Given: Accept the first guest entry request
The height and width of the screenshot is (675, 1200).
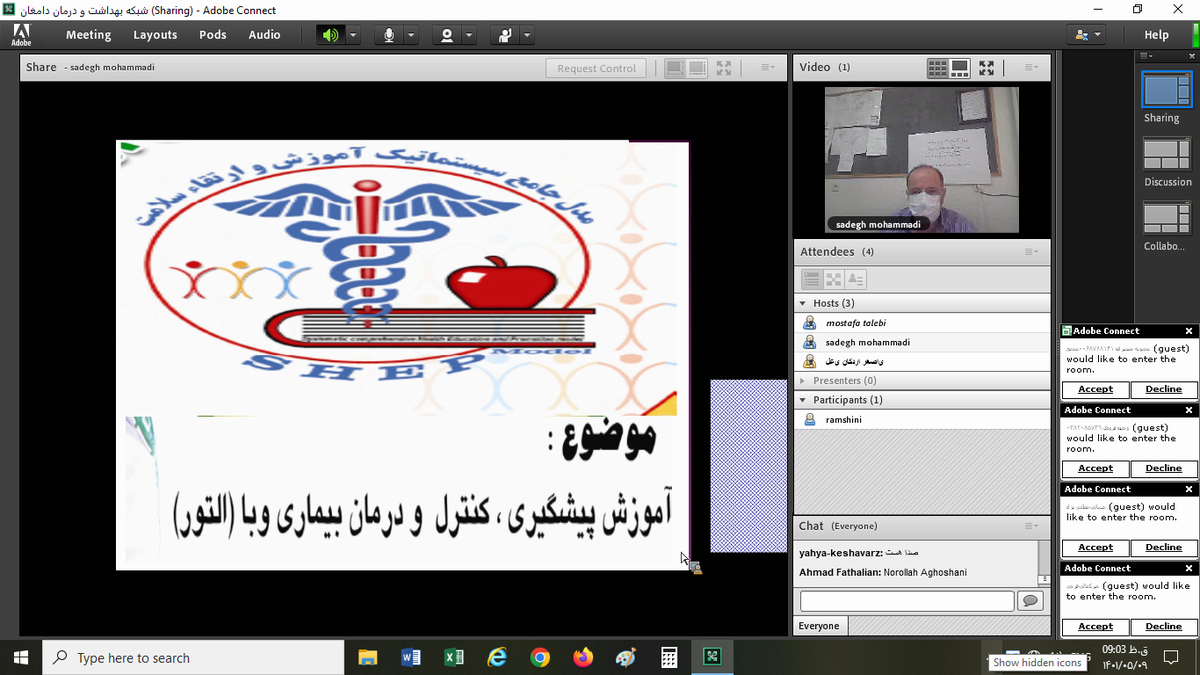Looking at the screenshot, I should [x=1095, y=389].
